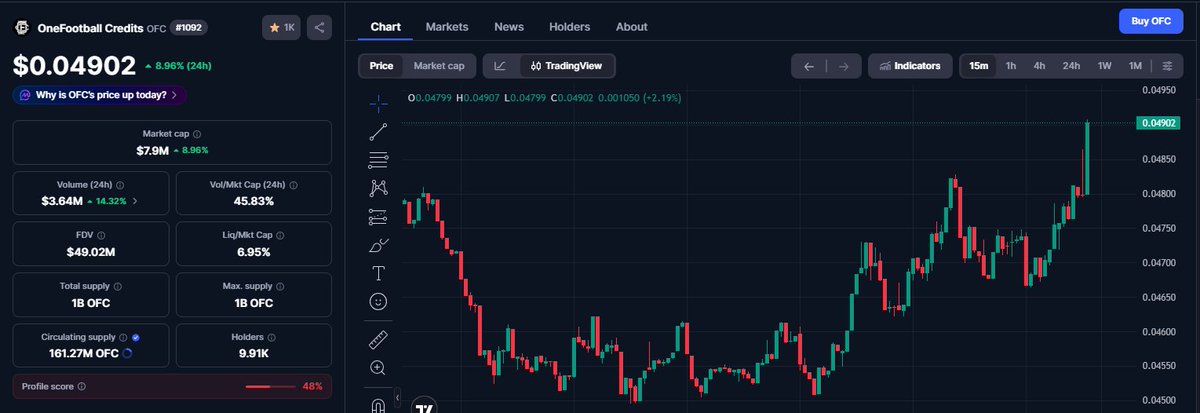
Task: Expand Volume (24h) details chevron
Action: [135, 201]
